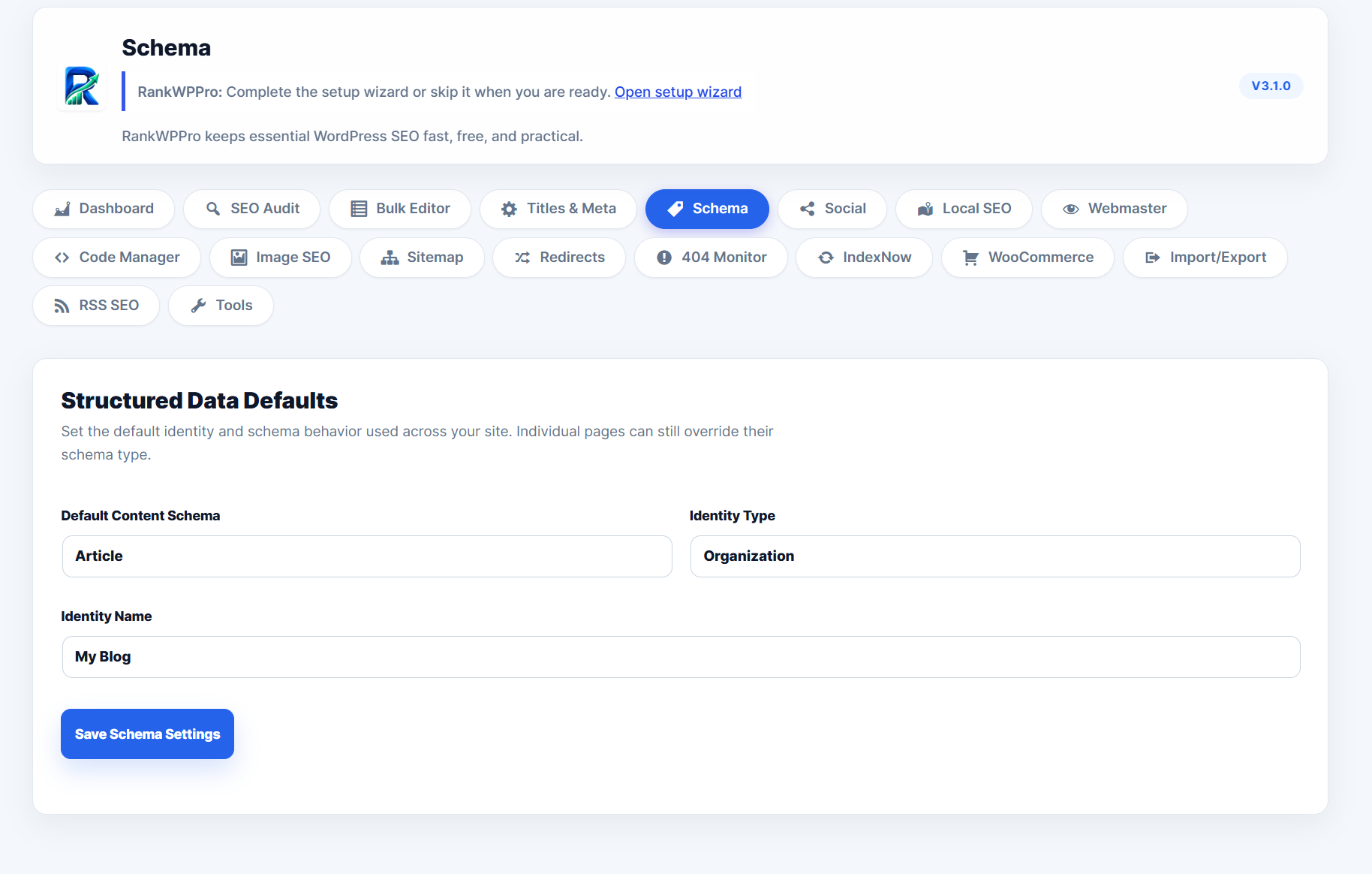This screenshot has height=874, width=1372.
Task: Select the active Schema tab
Action: 707,209
